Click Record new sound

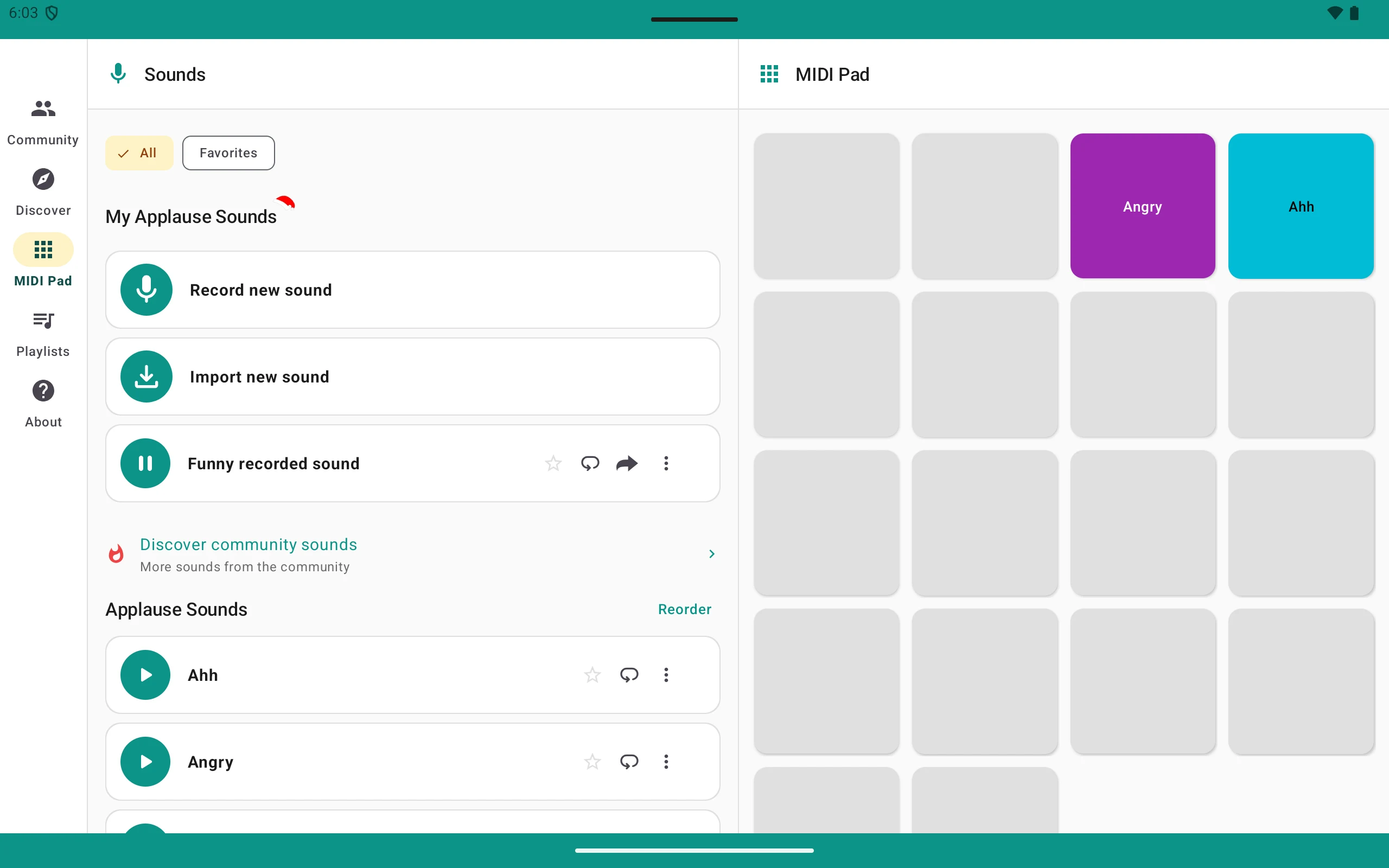coord(413,290)
